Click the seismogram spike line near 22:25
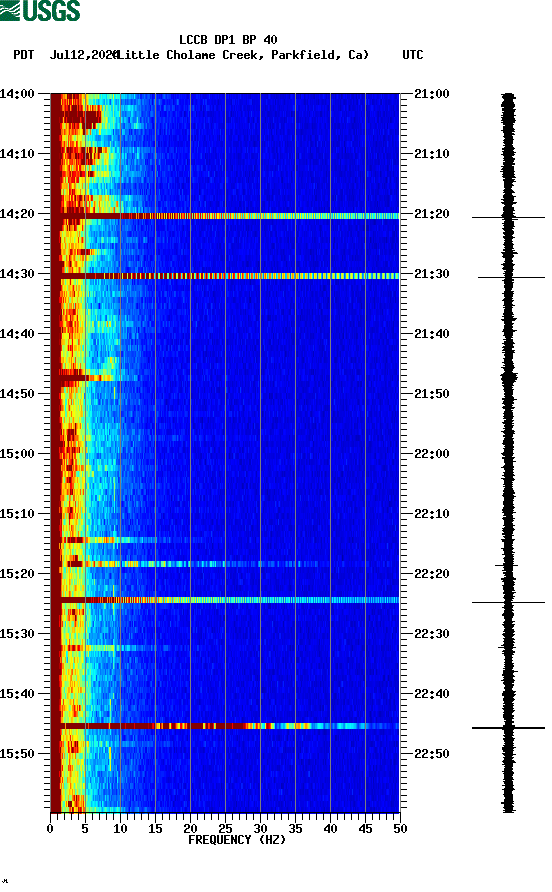The image size is (552, 892). point(508,602)
